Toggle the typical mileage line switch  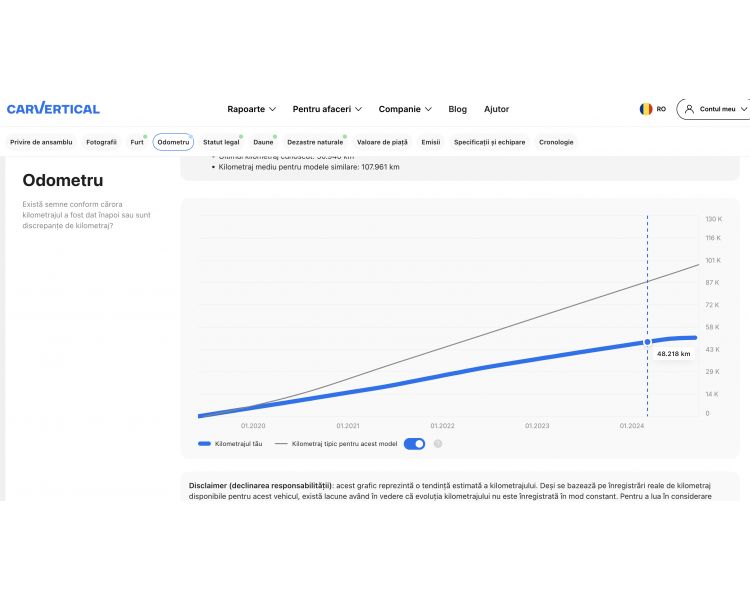(x=414, y=444)
